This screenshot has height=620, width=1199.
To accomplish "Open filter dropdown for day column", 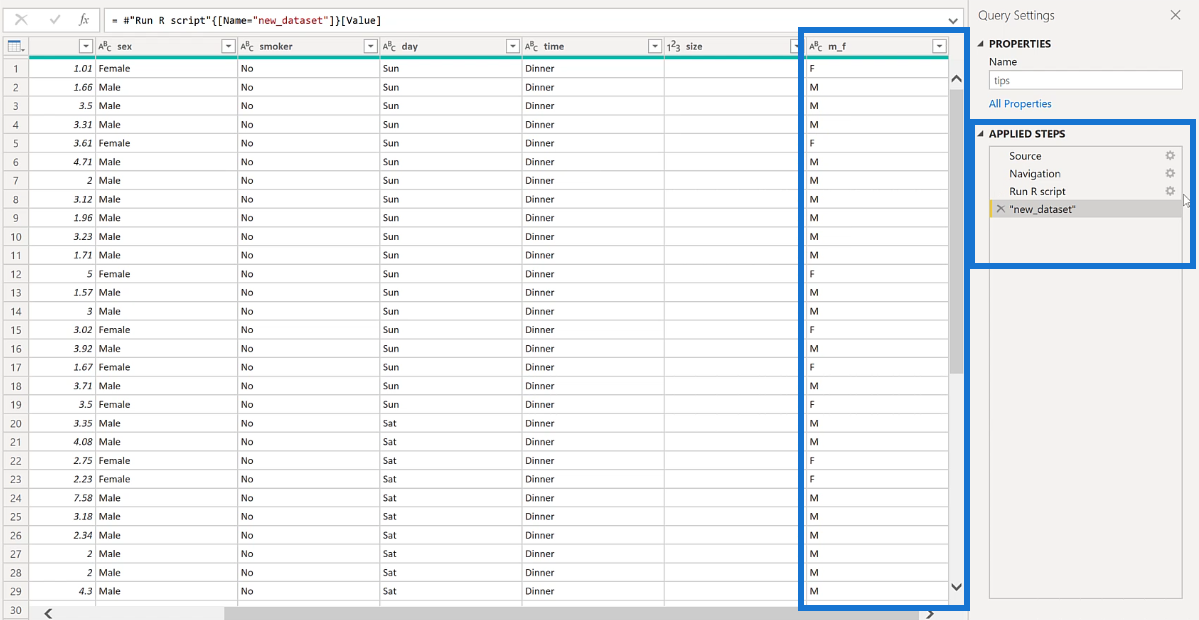I will pyautogui.click(x=512, y=47).
